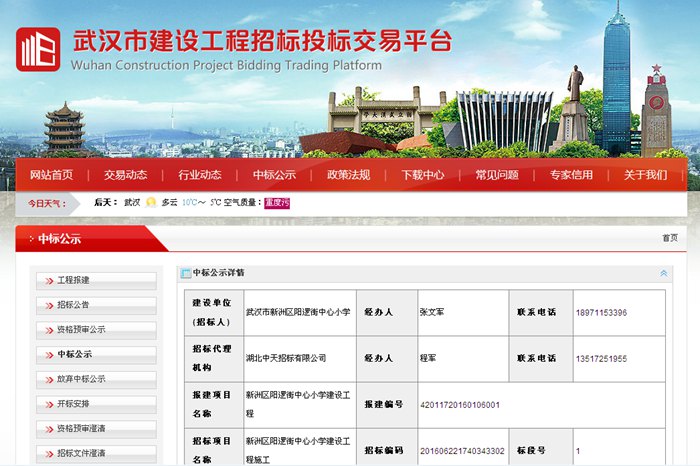The width and height of the screenshot is (700, 466).
Task: Click the arrow icon beside 开标安排
Action: (48, 404)
